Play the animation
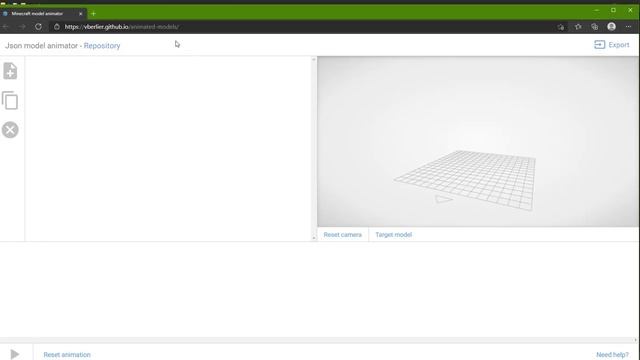The height and width of the screenshot is (360, 640). coord(15,354)
